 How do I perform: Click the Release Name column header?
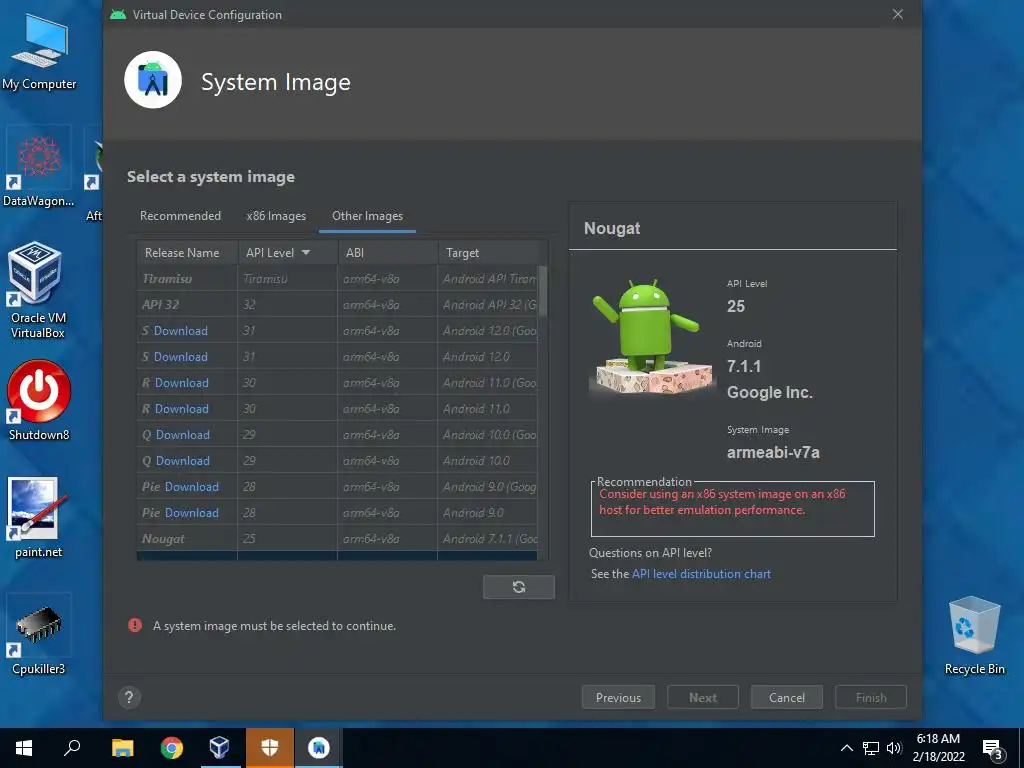tap(187, 253)
